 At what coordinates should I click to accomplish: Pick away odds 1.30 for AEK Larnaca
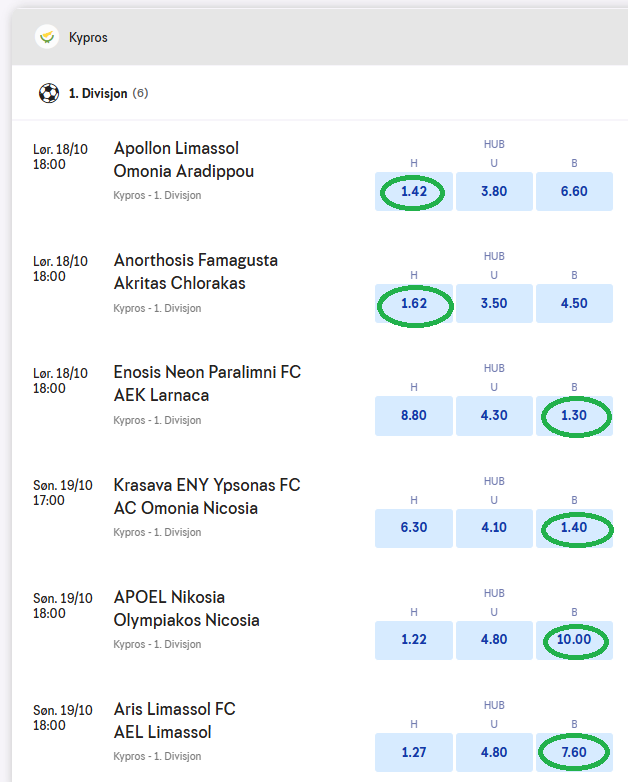[574, 415]
